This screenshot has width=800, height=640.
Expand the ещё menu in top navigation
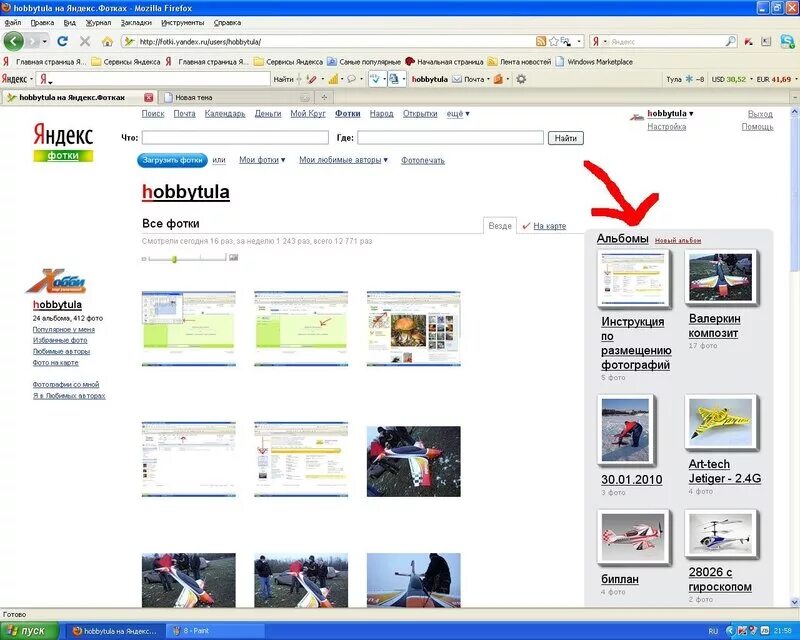coord(458,114)
